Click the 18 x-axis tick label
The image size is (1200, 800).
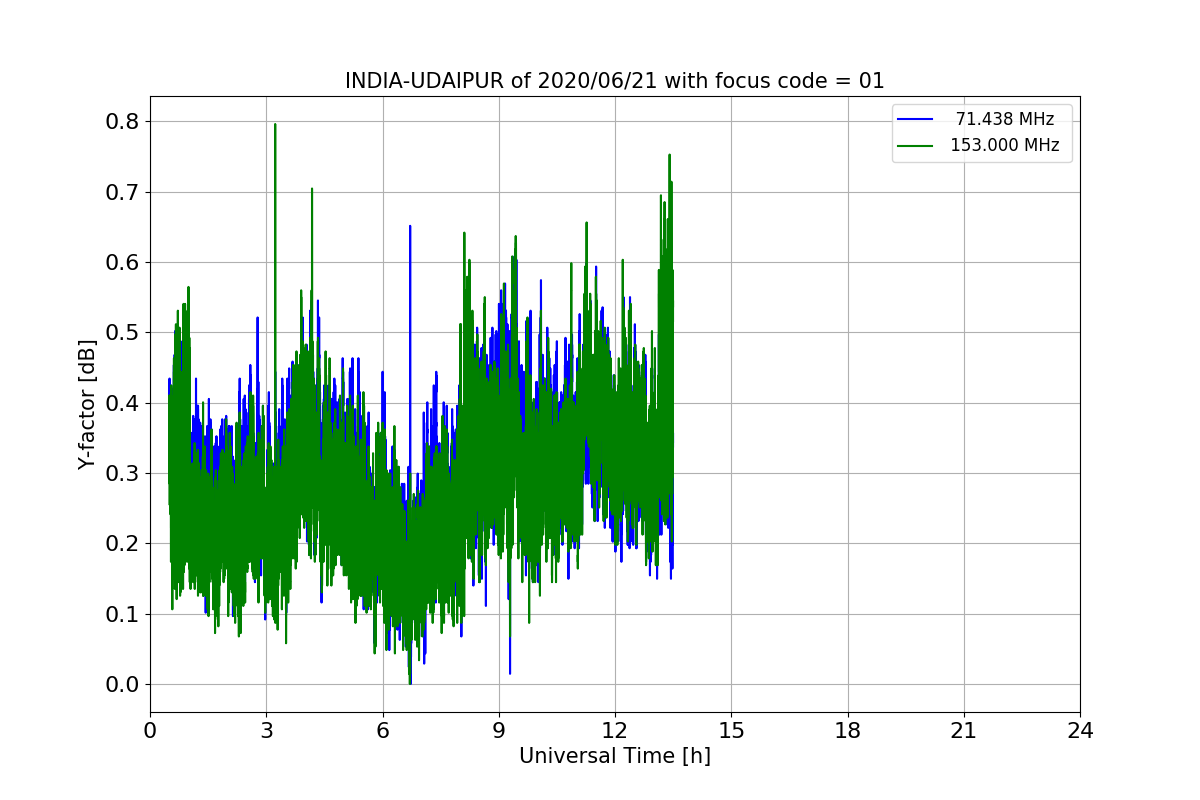click(848, 731)
